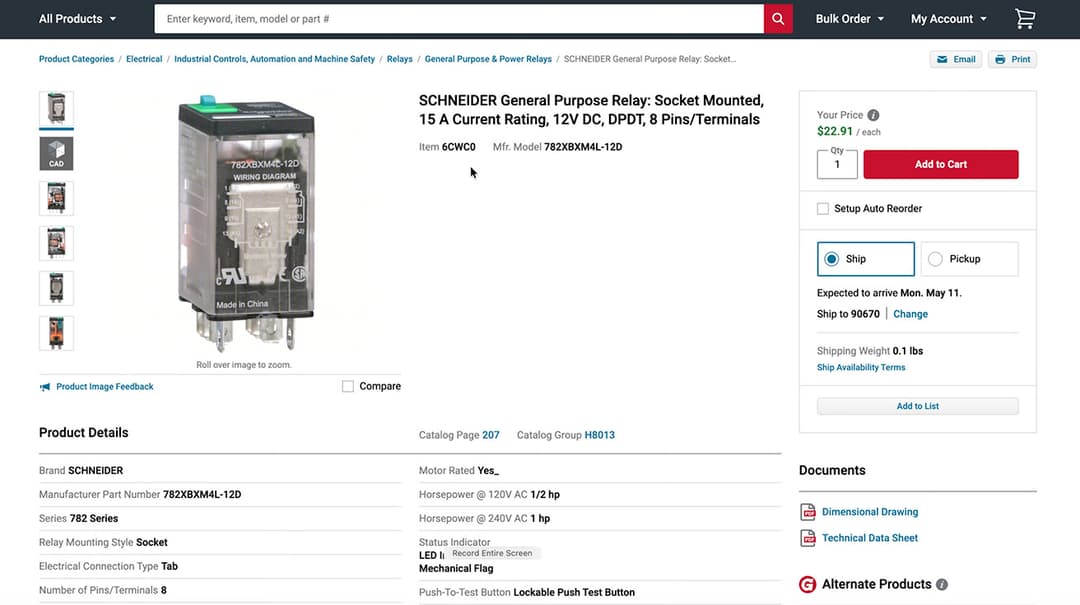
Task: Select the third thumbnail image
Action: tap(56, 198)
